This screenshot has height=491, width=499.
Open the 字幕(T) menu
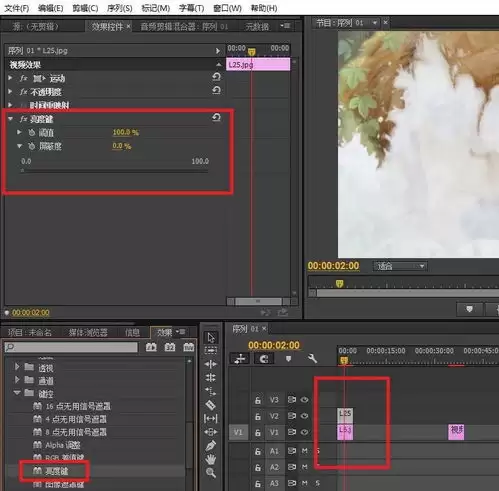point(191,8)
